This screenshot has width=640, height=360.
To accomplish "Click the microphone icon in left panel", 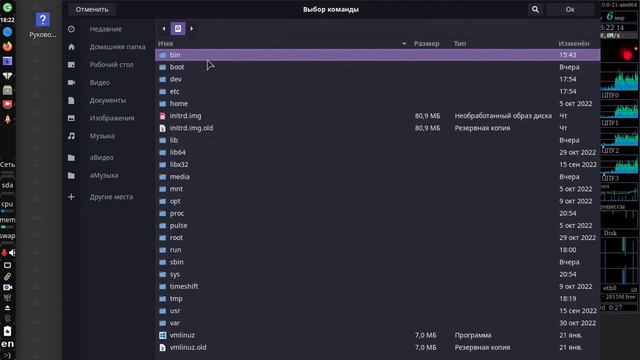I will click(4, 253).
